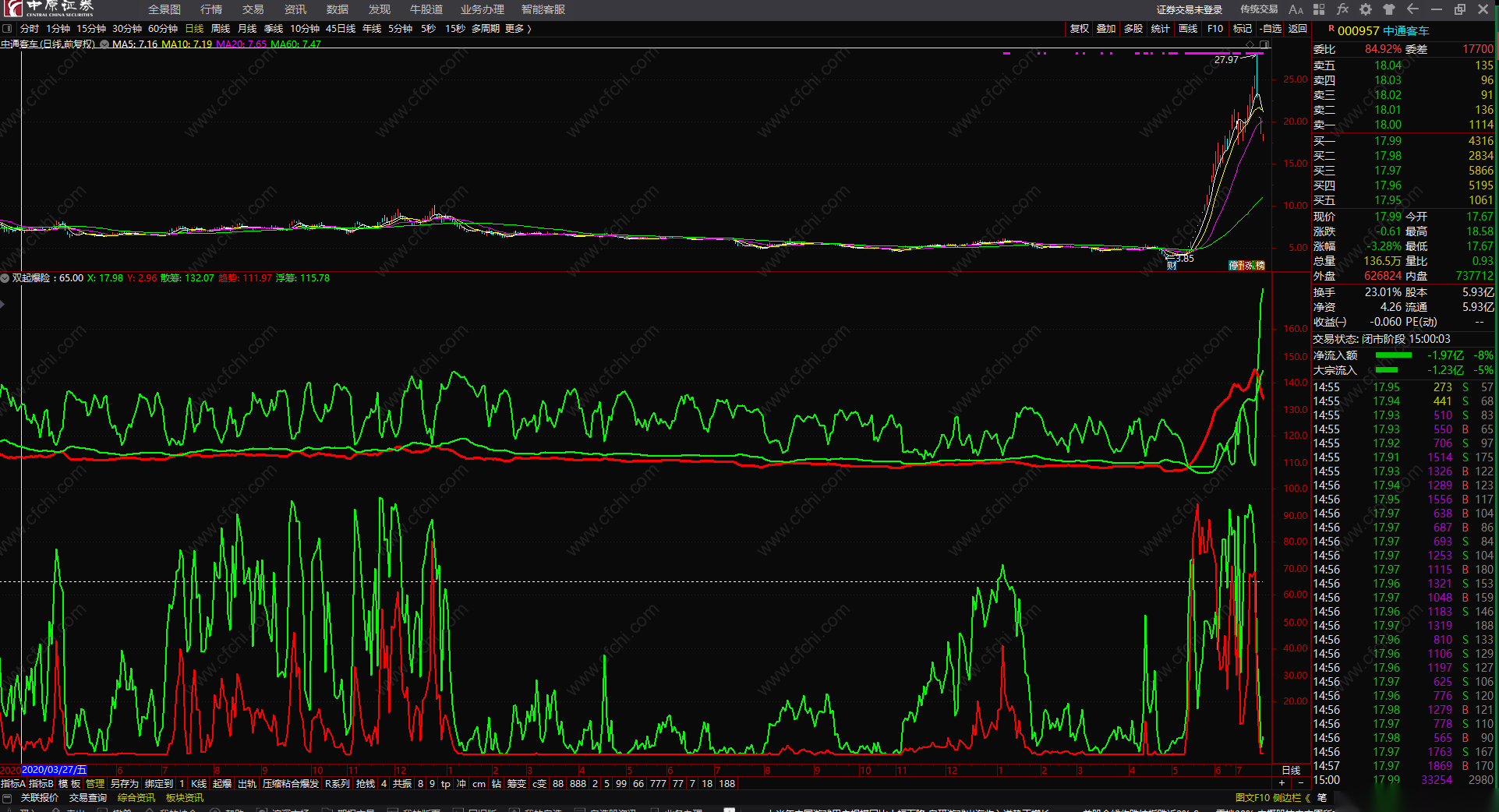1499x812 pixels.
Task: Remove stock with -自选 button
Action: click(1271, 29)
